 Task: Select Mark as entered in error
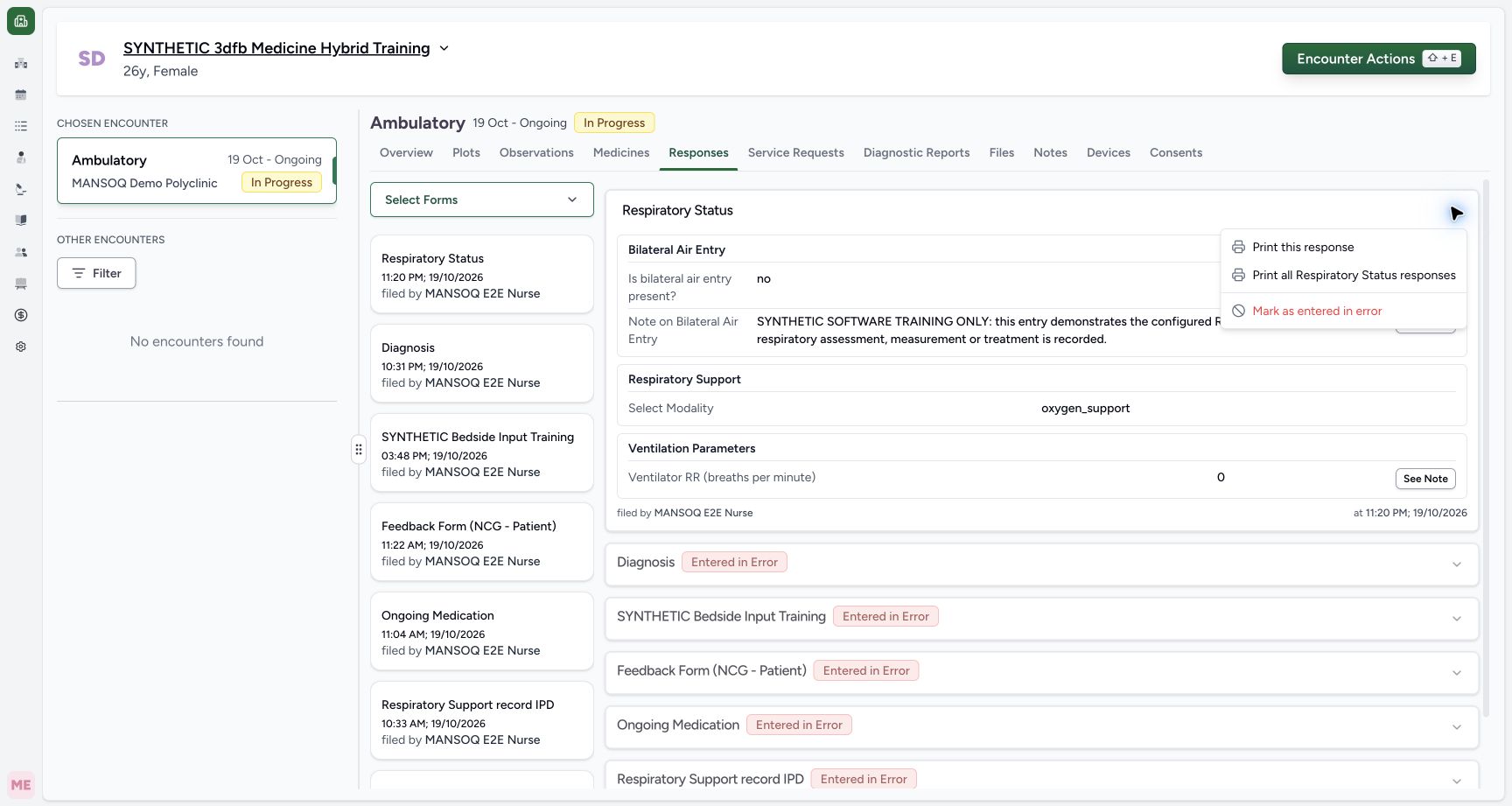click(x=1343, y=311)
